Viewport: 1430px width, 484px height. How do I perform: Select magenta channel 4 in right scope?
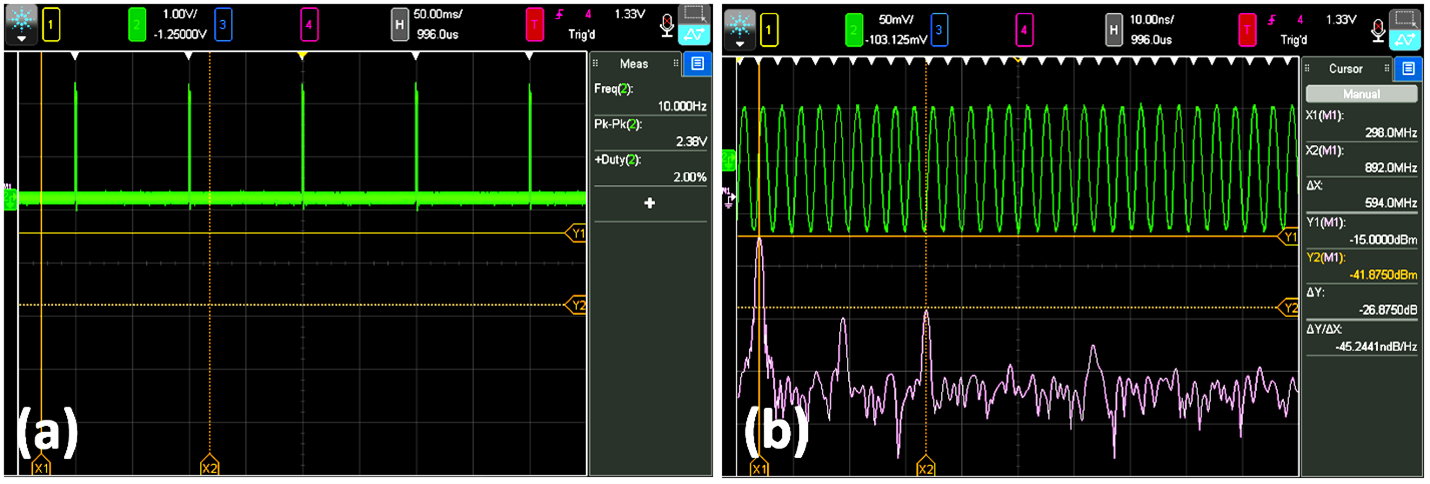pyautogui.click(x=1024, y=30)
